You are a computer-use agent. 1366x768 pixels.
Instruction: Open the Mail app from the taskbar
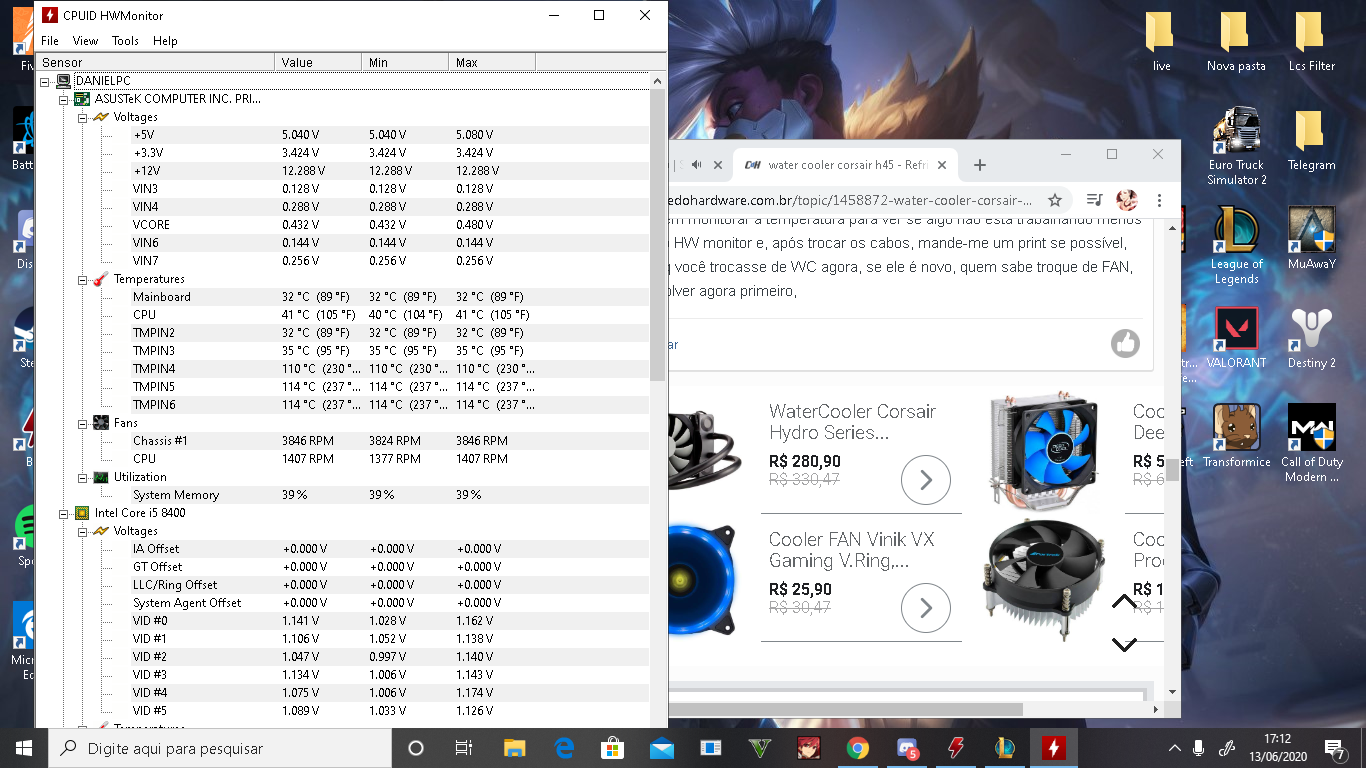point(661,748)
